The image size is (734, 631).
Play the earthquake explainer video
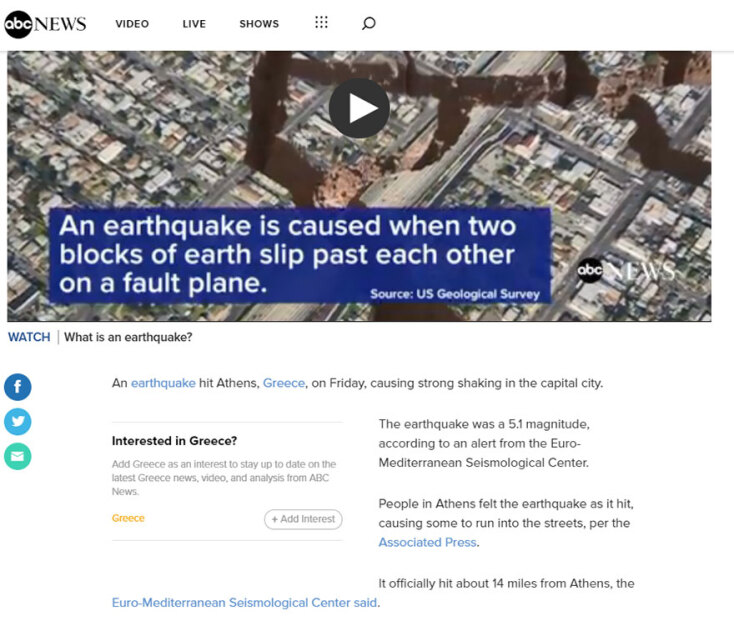tap(359, 108)
